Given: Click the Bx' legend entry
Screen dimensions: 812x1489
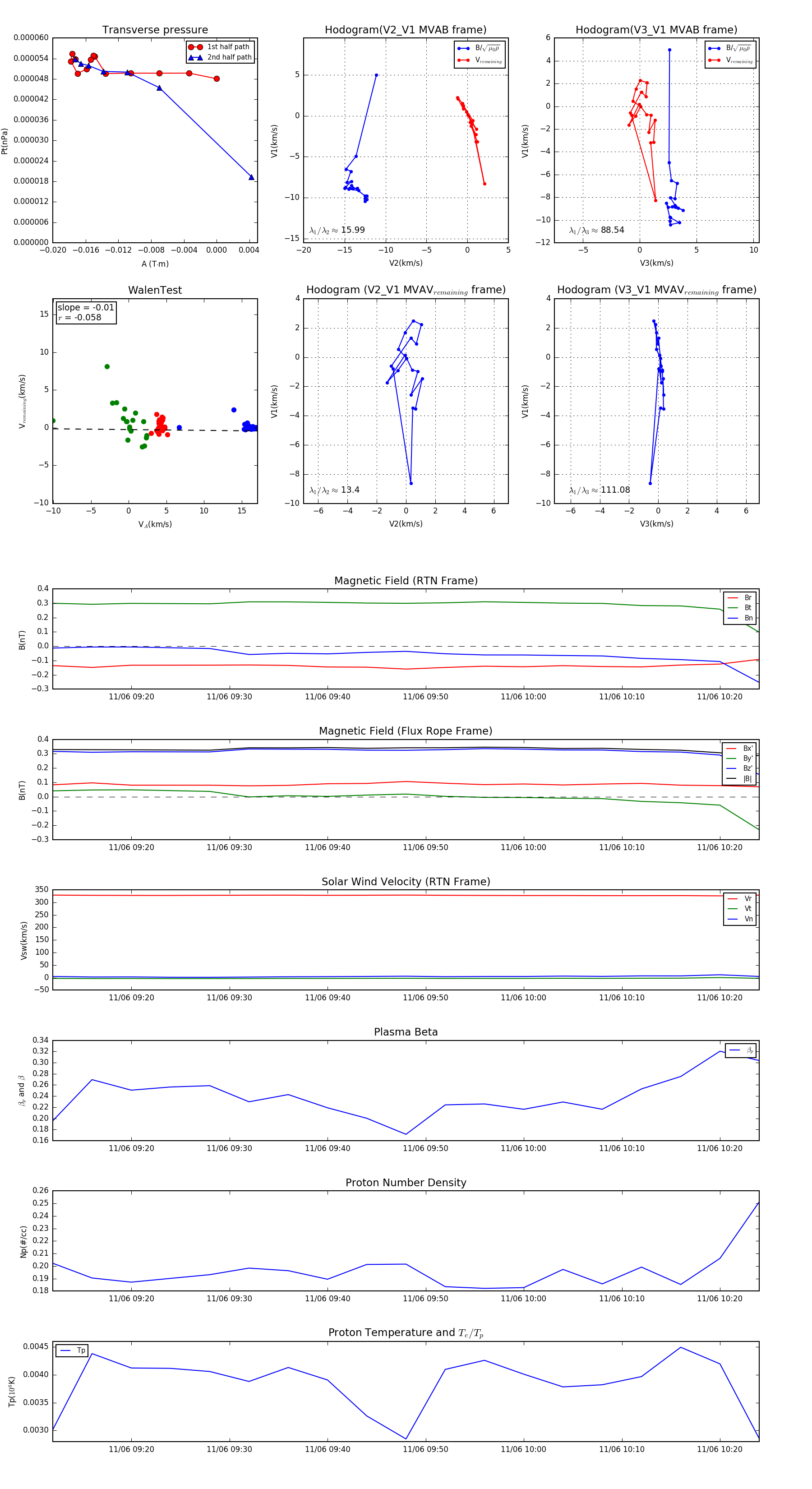Looking at the screenshot, I should pyautogui.click(x=739, y=749).
